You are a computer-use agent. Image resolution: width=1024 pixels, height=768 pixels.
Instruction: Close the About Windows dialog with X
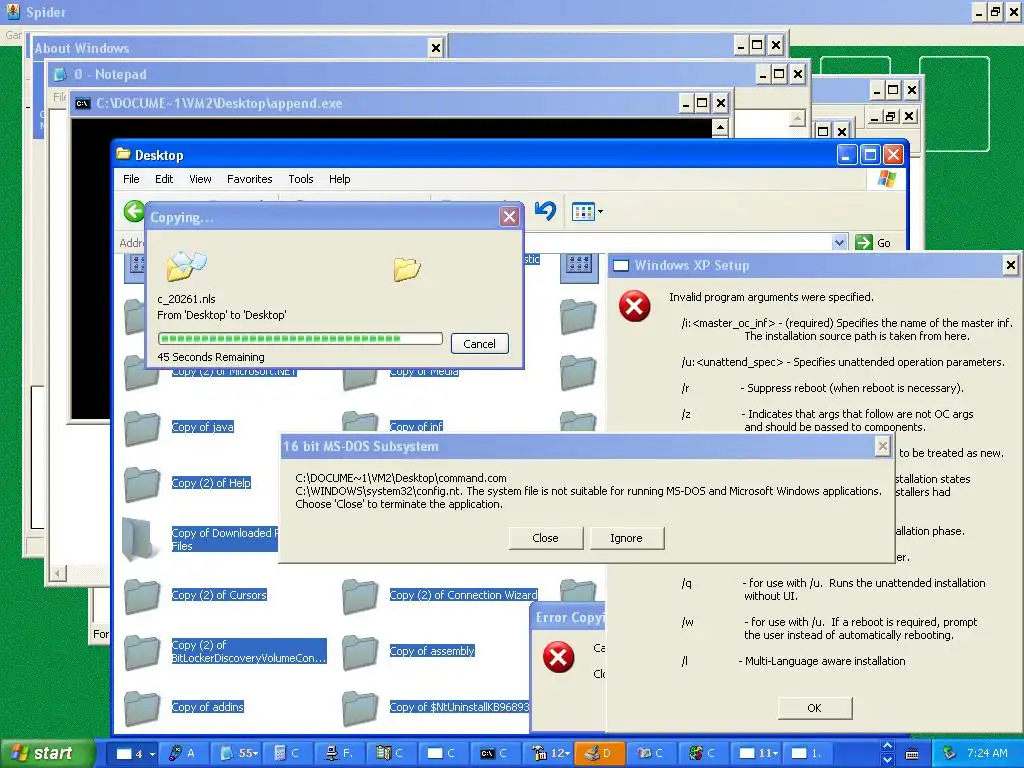tap(436, 48)
